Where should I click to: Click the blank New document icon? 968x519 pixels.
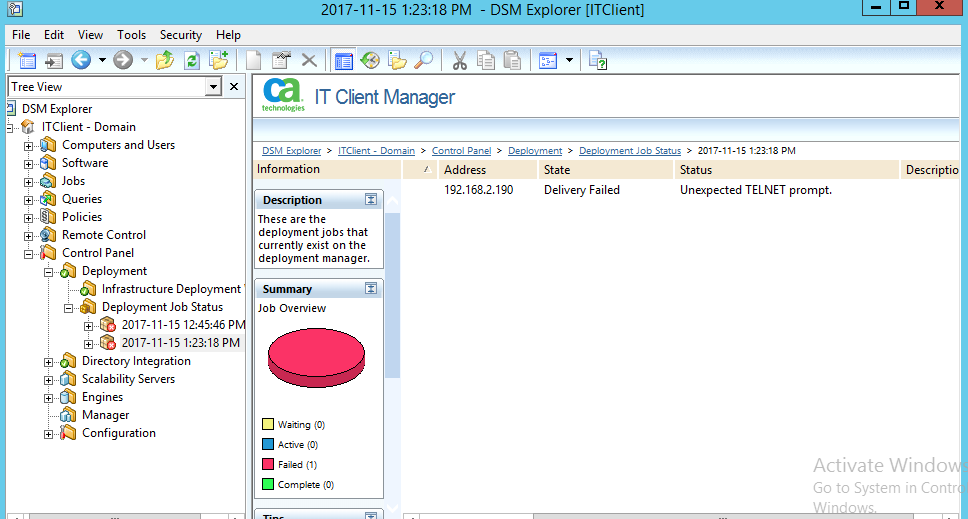pos(253,60)
